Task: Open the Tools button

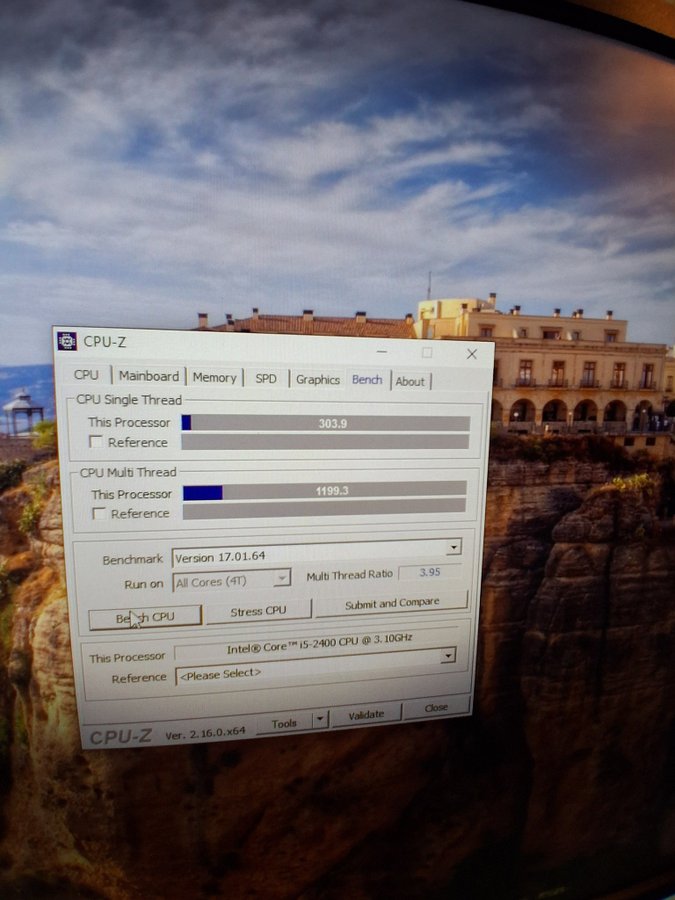Action: [x=283, y=723]
